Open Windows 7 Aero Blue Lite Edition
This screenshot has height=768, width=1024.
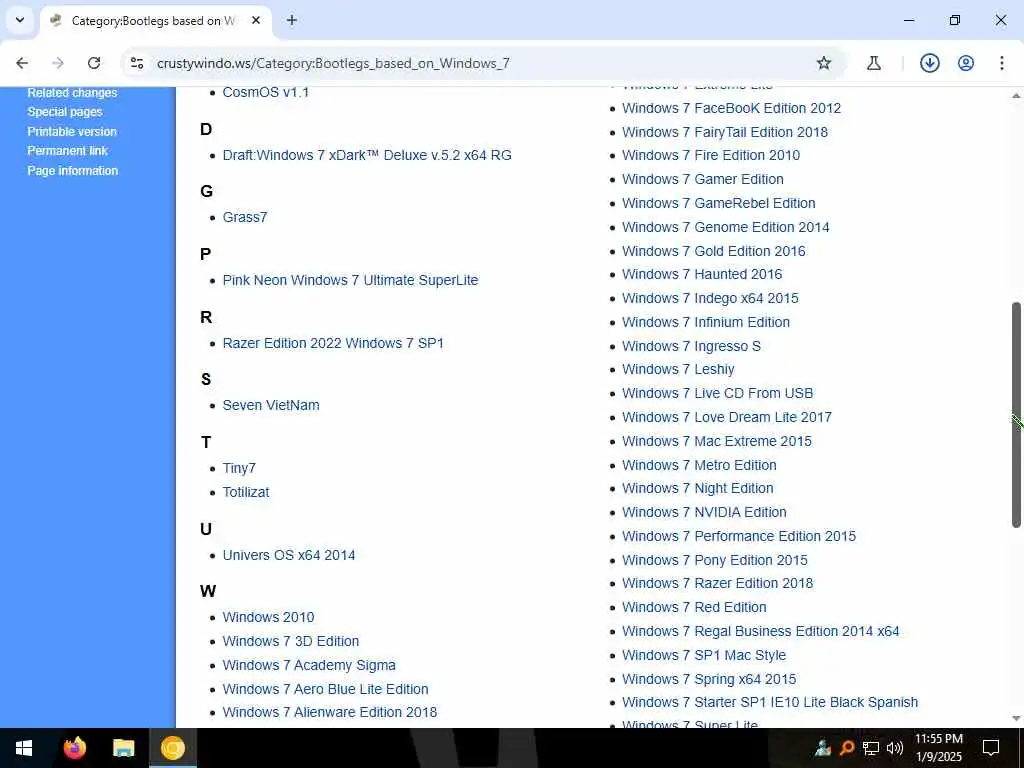[x=325, y=689]
